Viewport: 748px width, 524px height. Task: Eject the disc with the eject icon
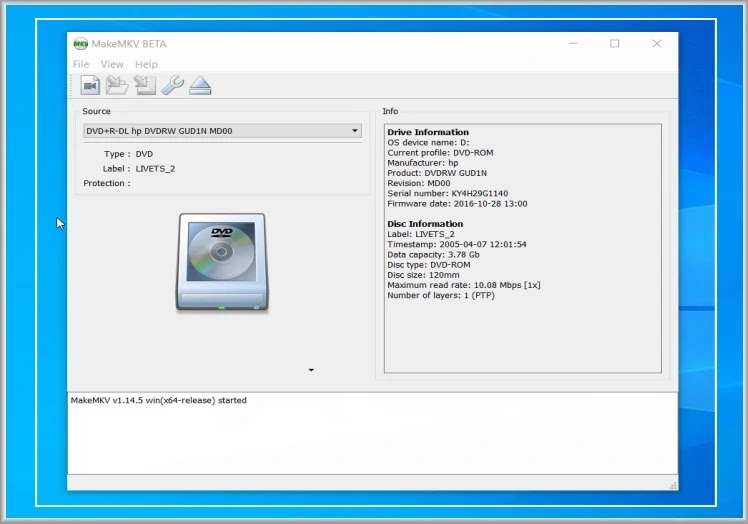[x=200, y=85]
